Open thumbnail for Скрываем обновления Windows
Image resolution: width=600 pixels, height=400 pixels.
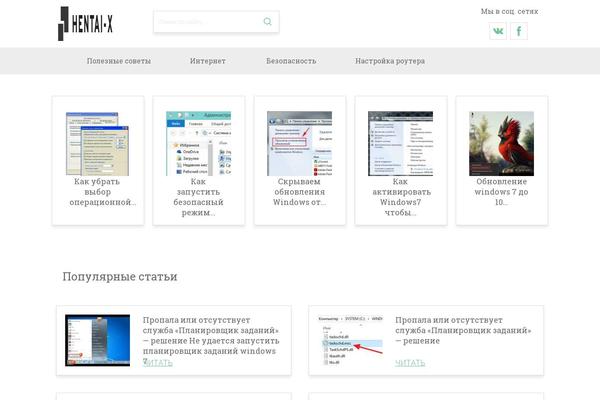300,144
